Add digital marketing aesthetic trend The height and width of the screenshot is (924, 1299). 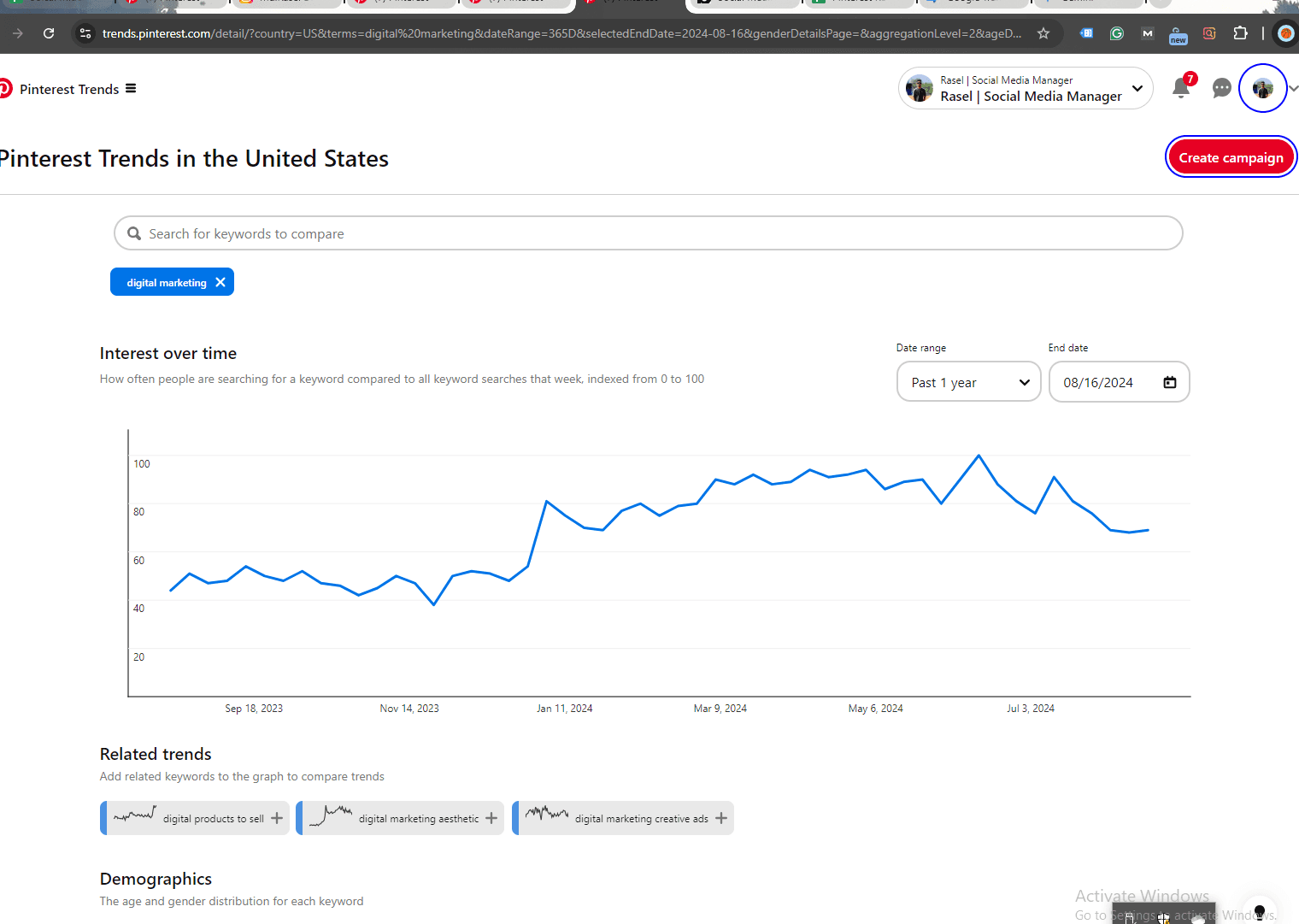(x=400, y=818)
